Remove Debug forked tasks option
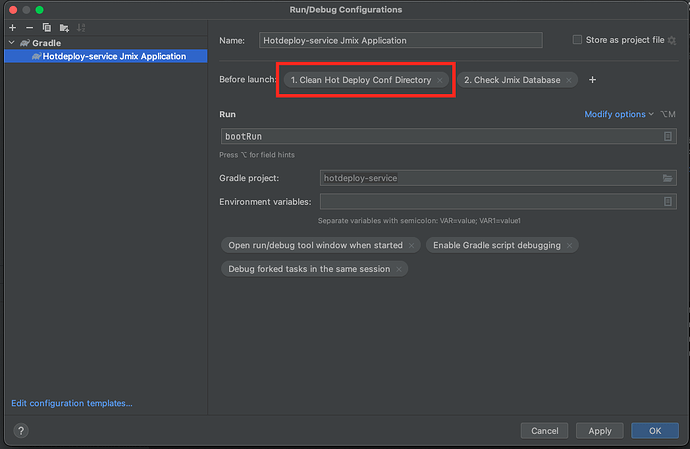The height and width of the screenshot is (449, 690). (x=399, y=269)
